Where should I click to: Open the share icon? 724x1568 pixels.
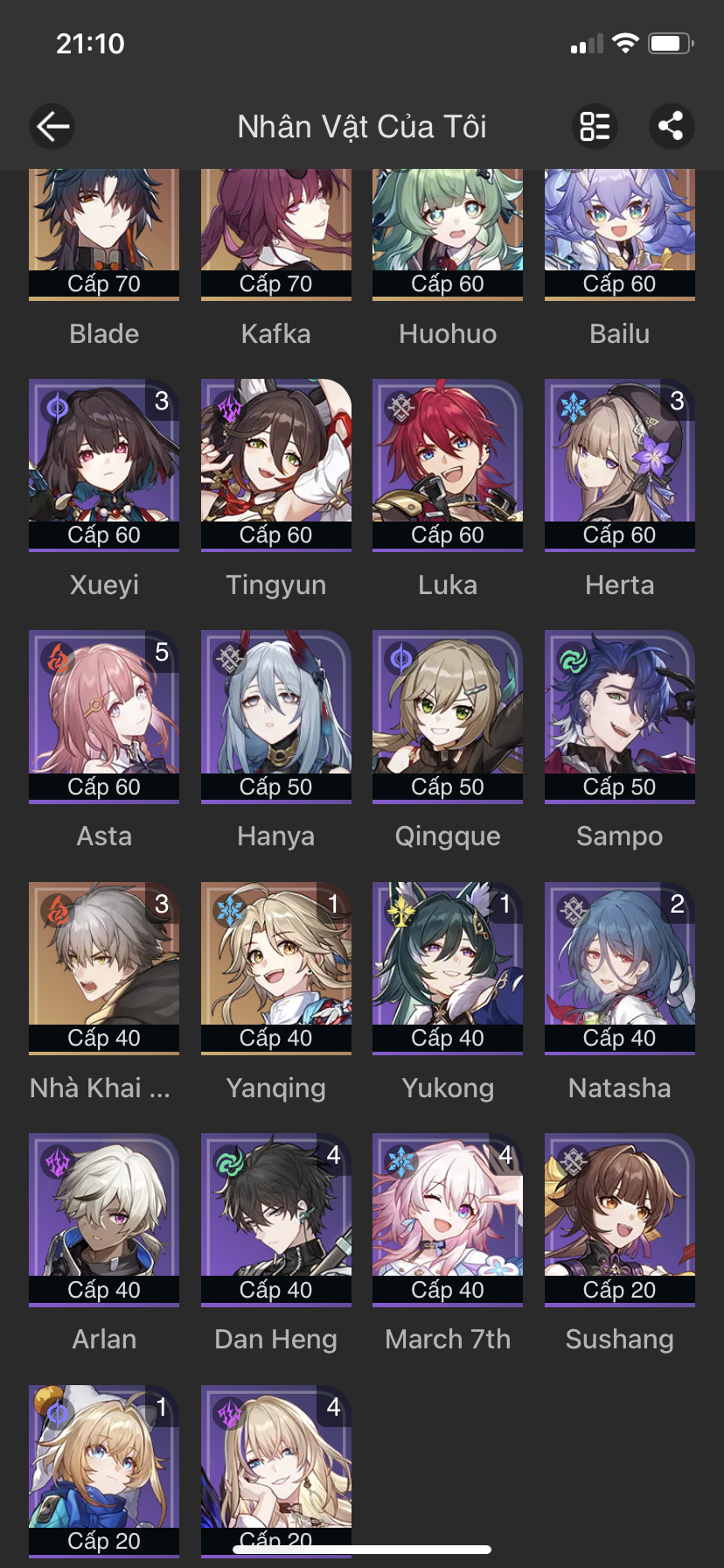pos(672,126)
